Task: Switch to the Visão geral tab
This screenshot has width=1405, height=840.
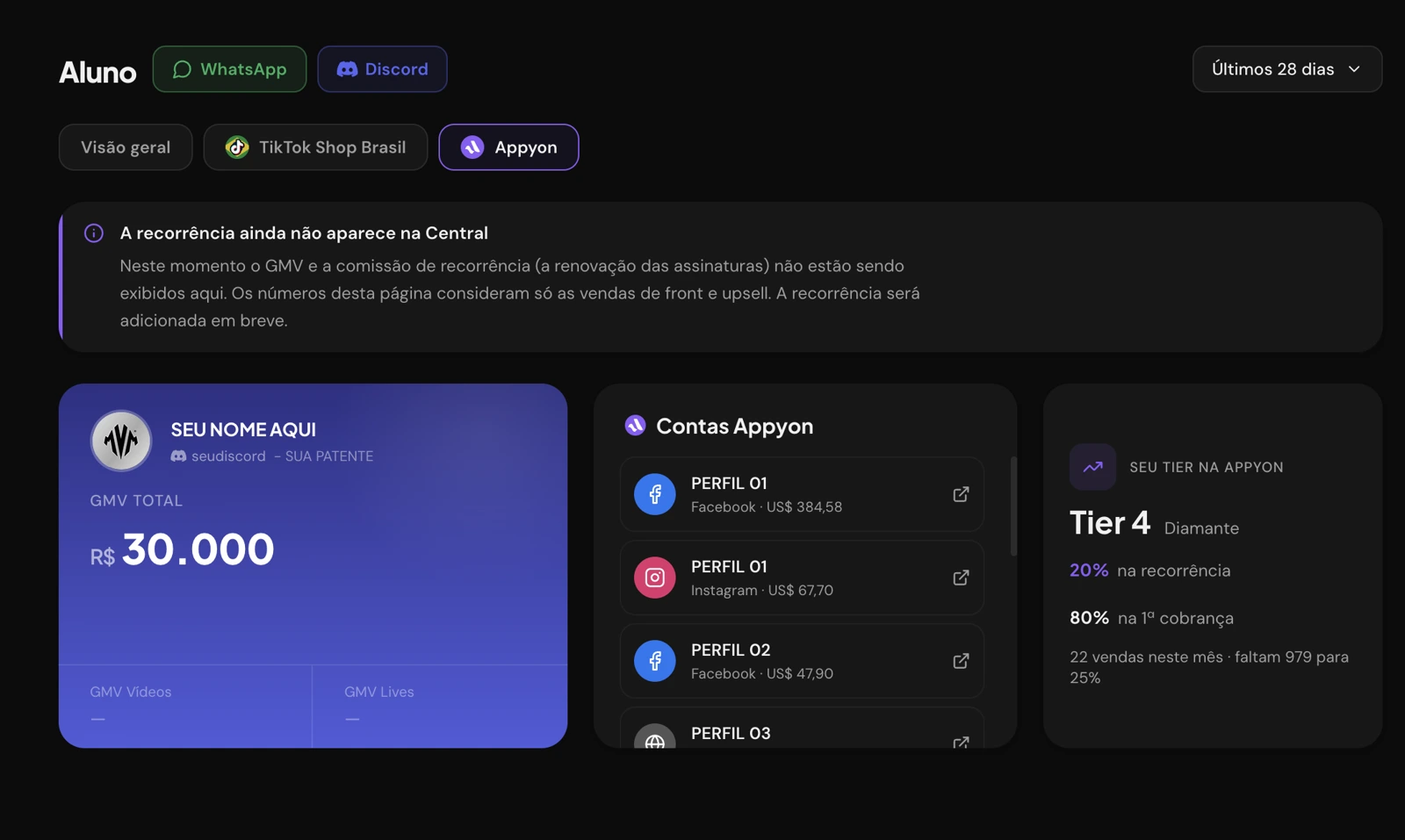Action: pyautogui.click(x=126, y=147)
